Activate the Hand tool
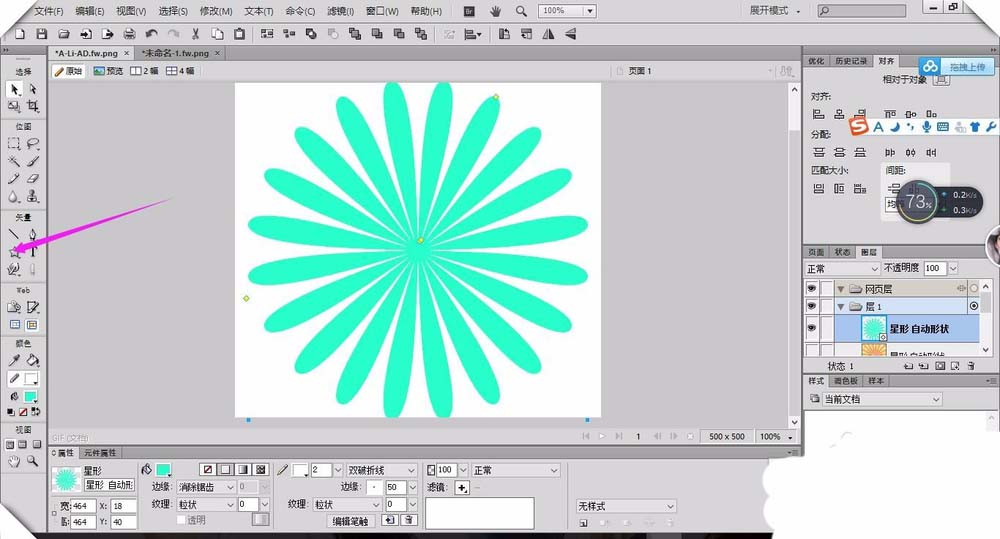Screen dimensions: 1000x539 click(x=14, y=461)
